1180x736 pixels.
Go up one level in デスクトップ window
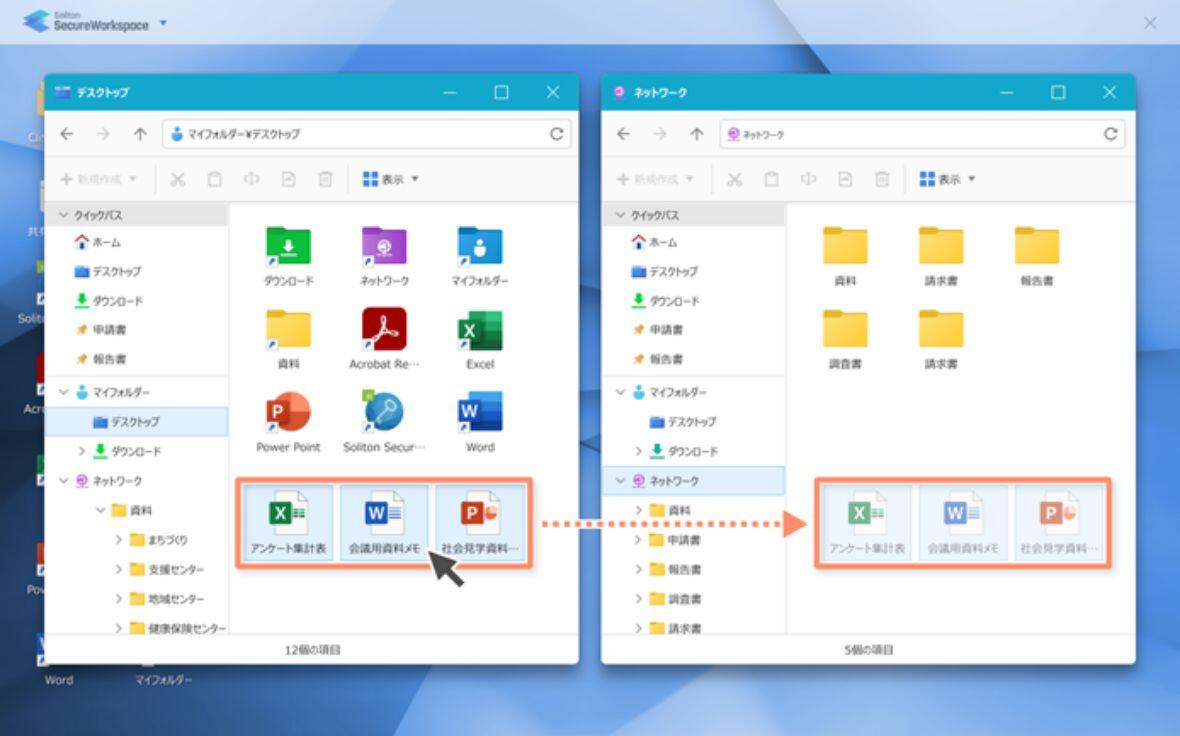(x=140, y=134)
